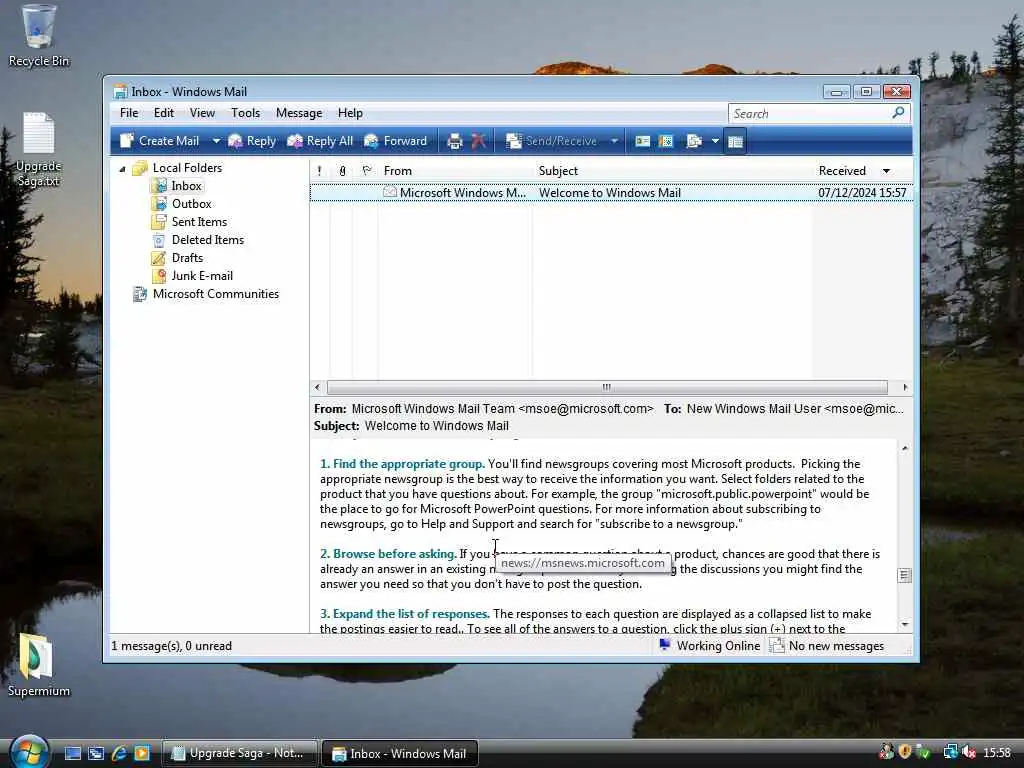This screenshot has height=768, width=1024.
Task: Sort messages by the Received column
Action: [x=862, y=171]
